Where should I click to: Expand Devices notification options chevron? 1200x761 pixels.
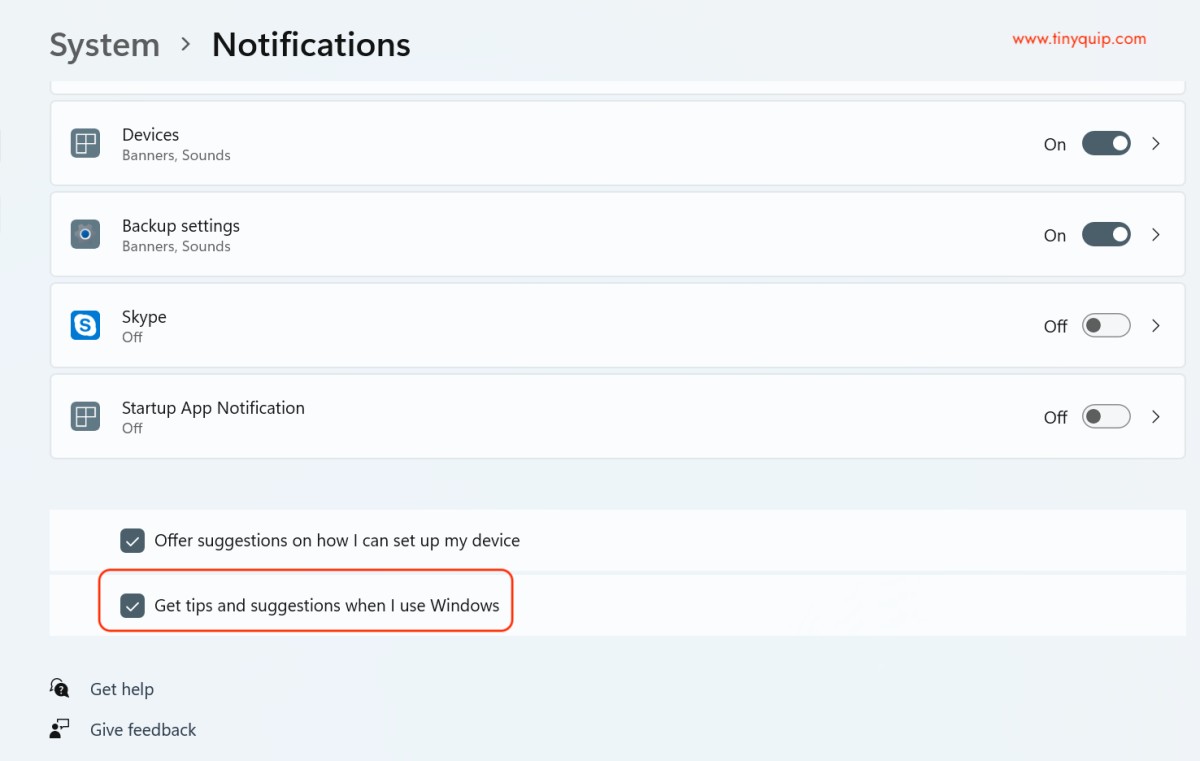[1156, 144]
